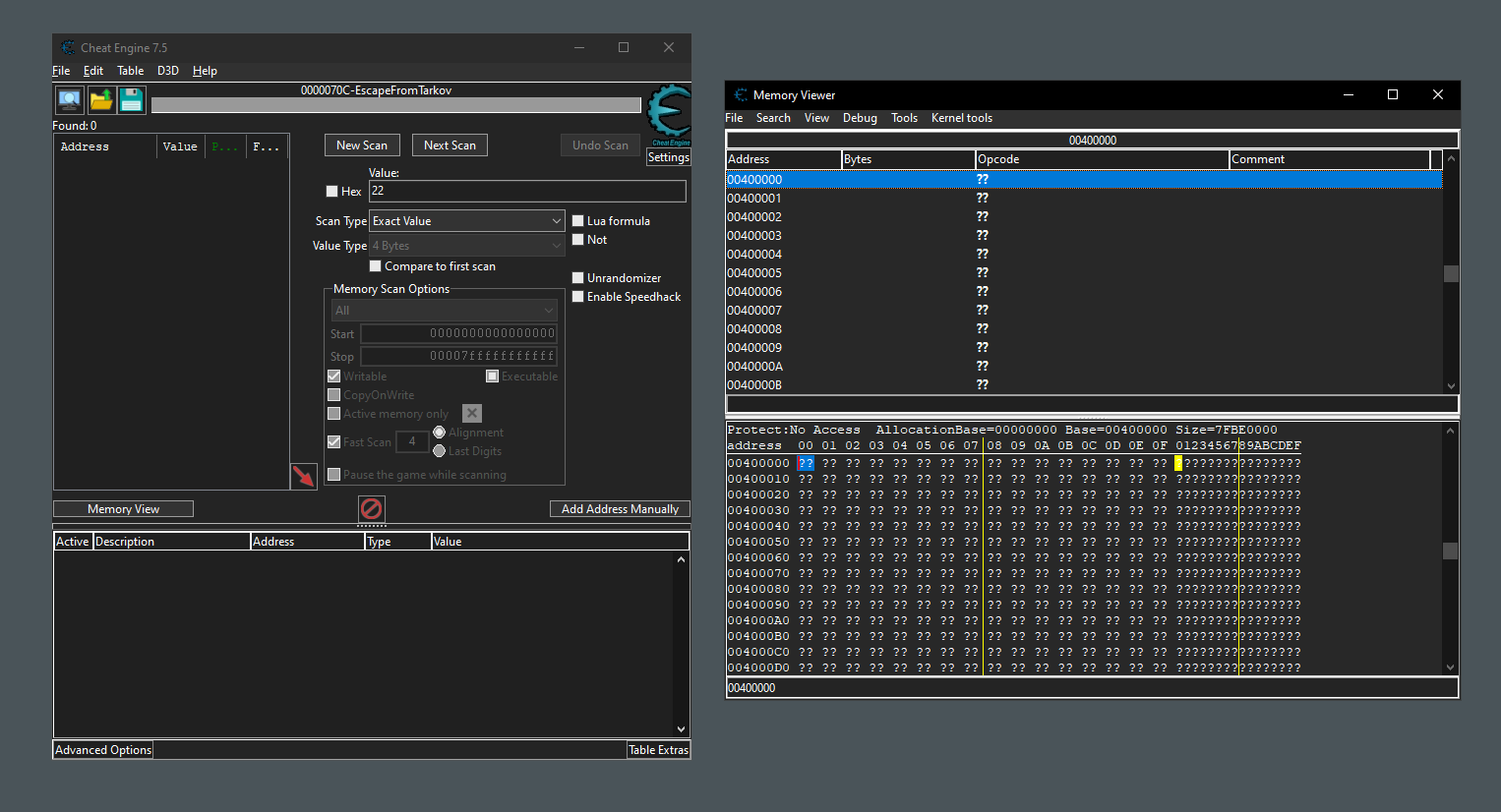The image size is (1501, 812).
Task: Open the Scan Type dropdown
Action: click(466, 221)
